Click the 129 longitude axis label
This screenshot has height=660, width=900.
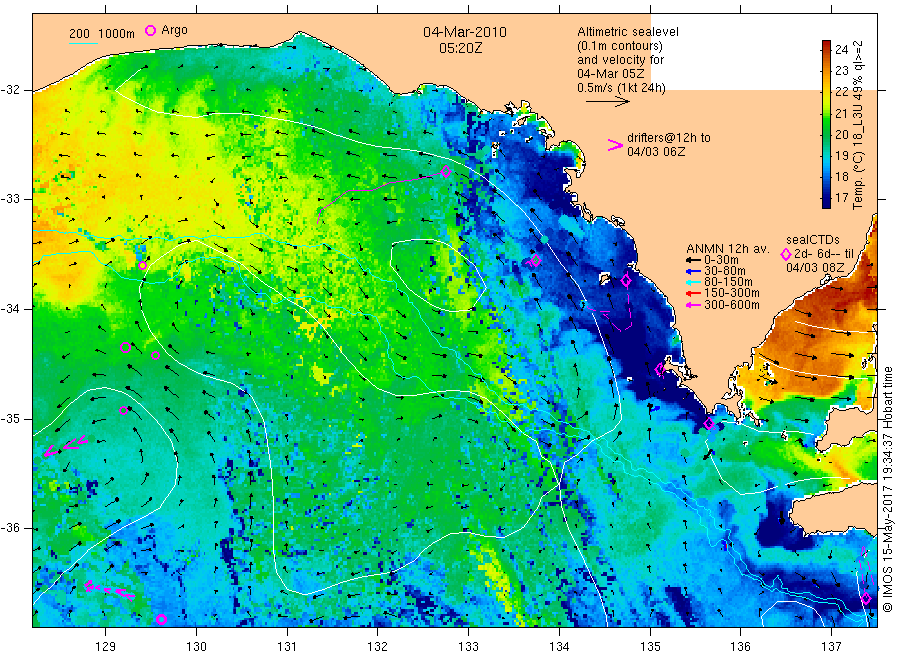point(106,647)
